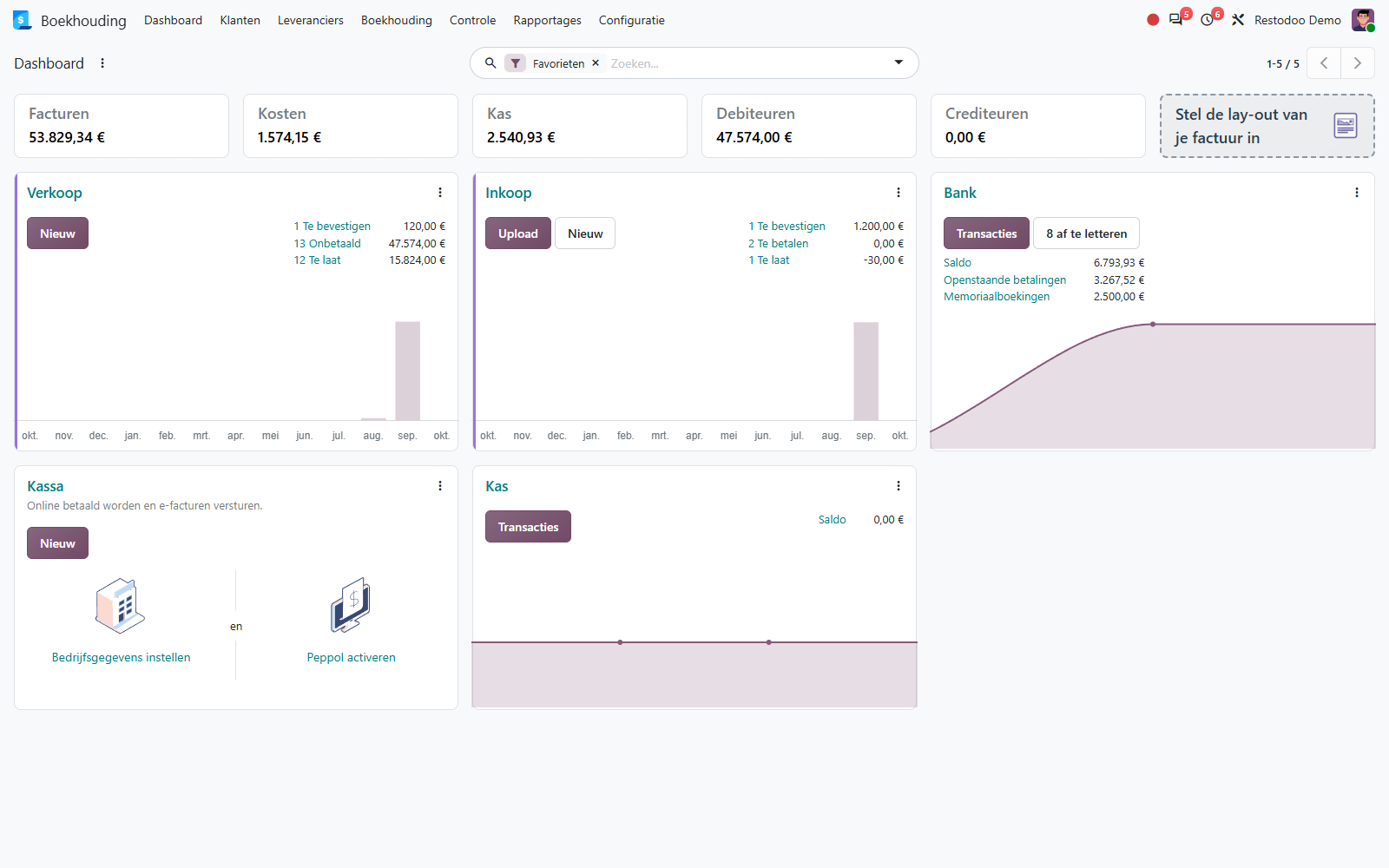Open the Rapportages menu

547,20
